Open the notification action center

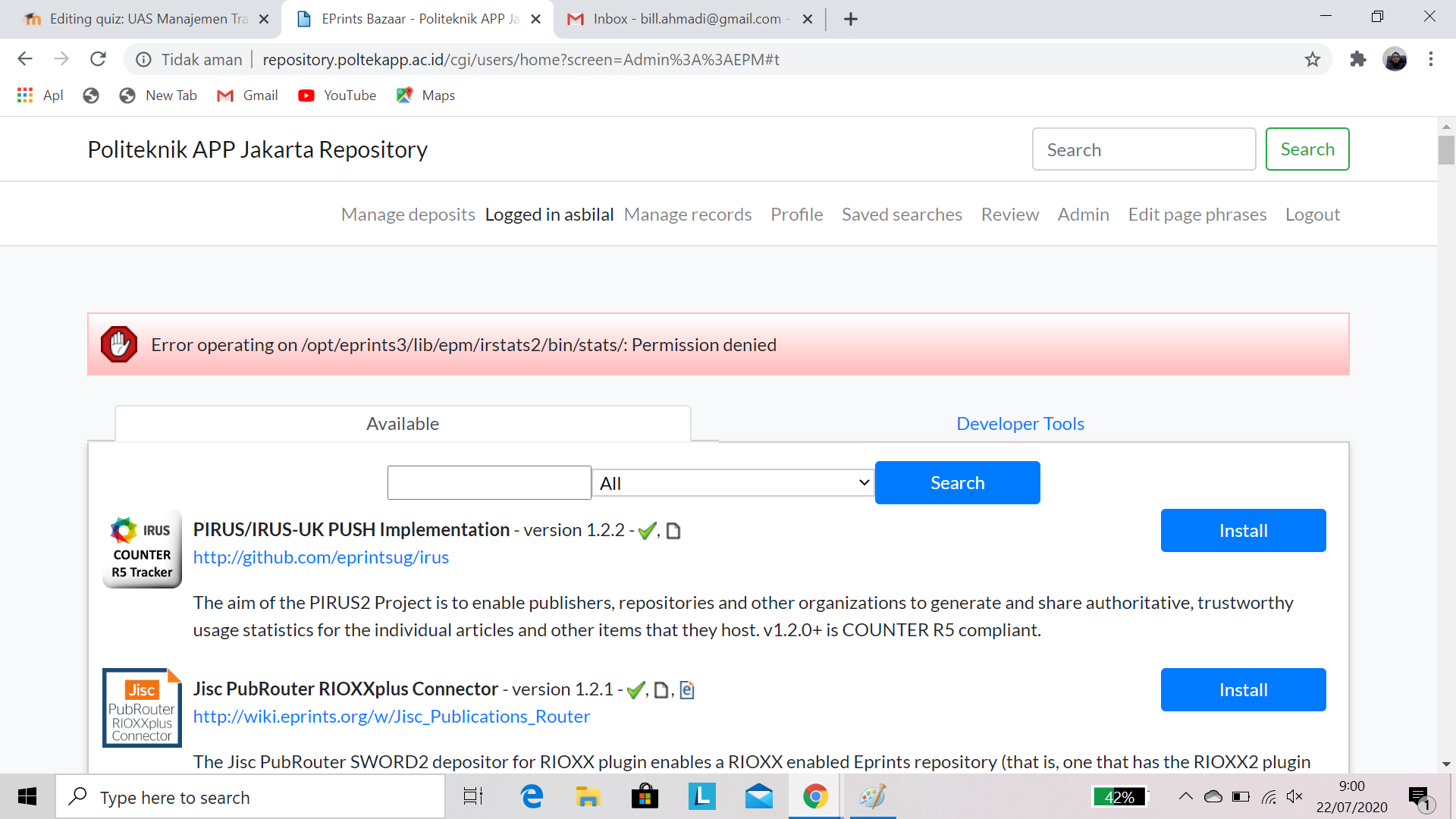tap(1420, 797)
